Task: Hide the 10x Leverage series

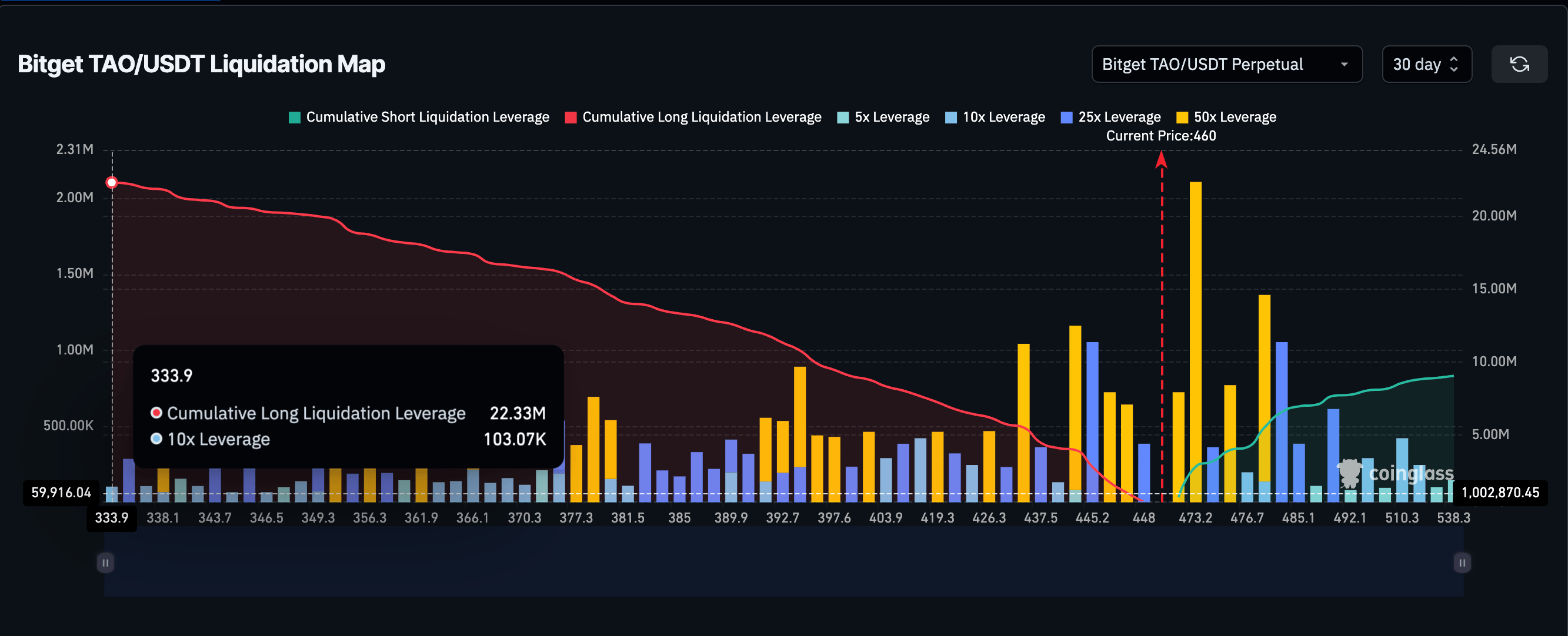Action: coord(995,116)
